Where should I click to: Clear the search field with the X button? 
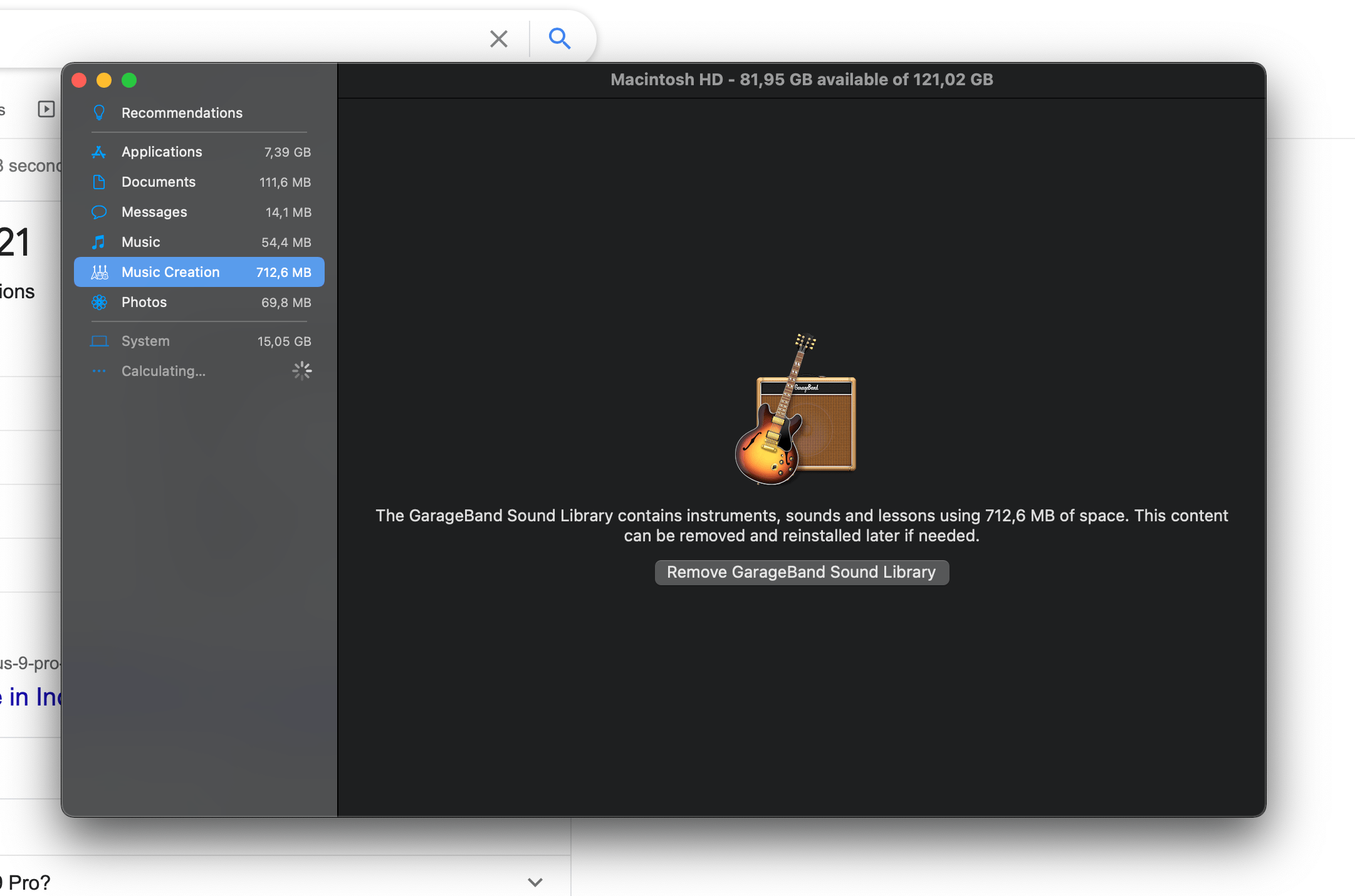(x=498, y=39)
